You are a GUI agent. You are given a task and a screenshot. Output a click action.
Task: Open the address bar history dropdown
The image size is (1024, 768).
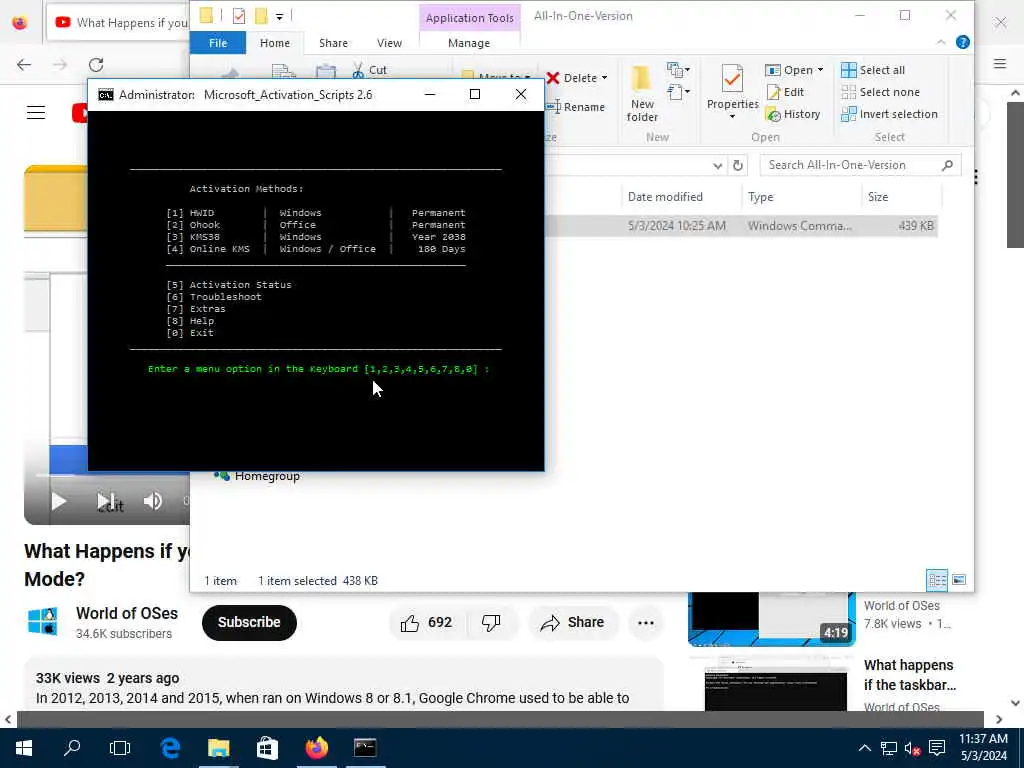718,166
